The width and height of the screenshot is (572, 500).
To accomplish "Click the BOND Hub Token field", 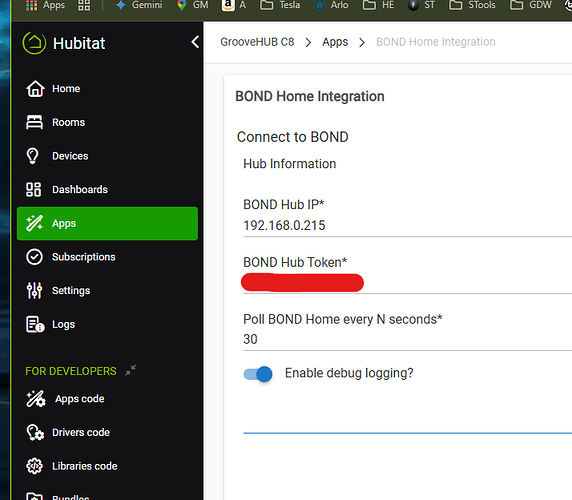I will point(407,283).
